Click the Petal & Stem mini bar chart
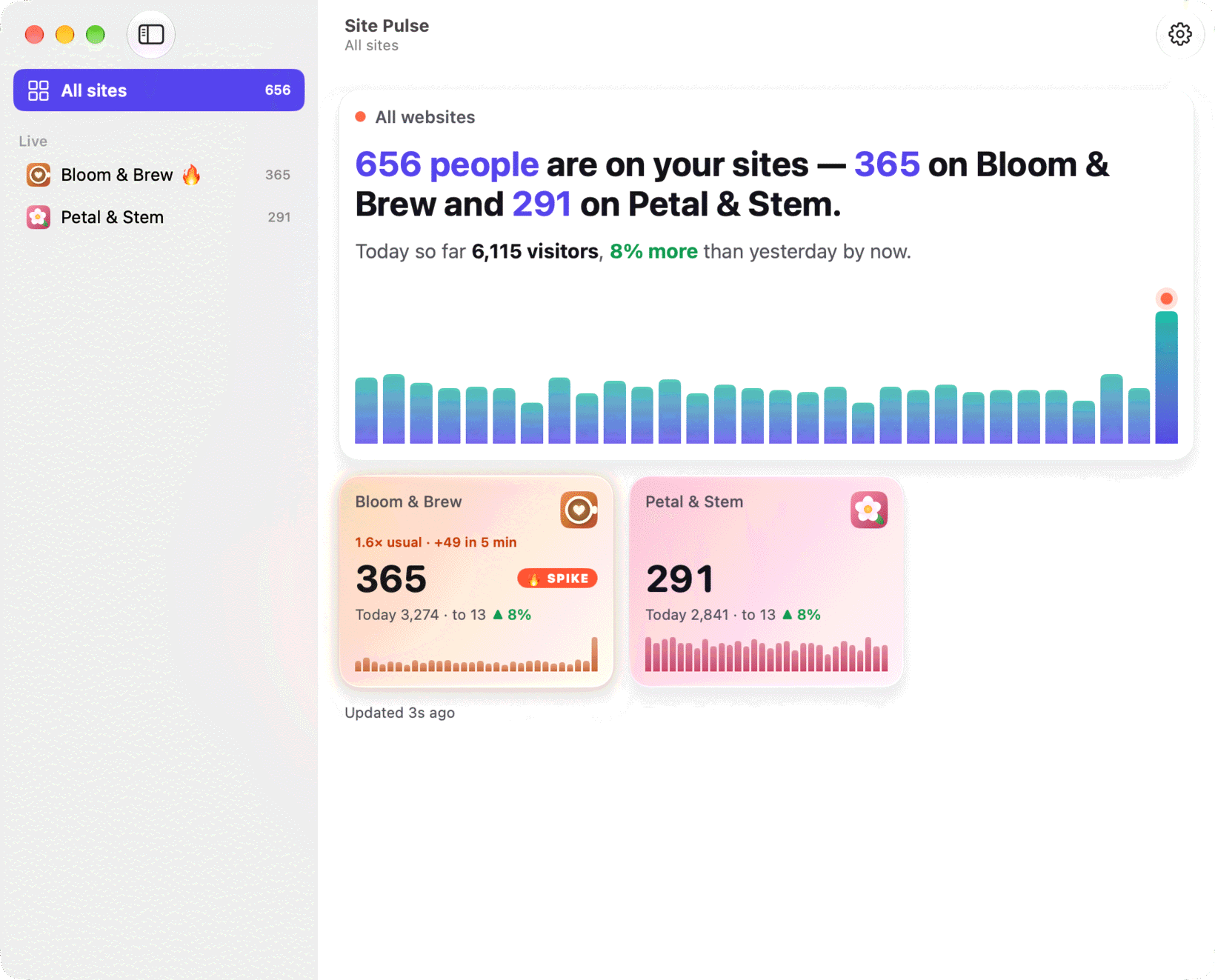The width and height of the screenshot is (1215, 980). 766,654
